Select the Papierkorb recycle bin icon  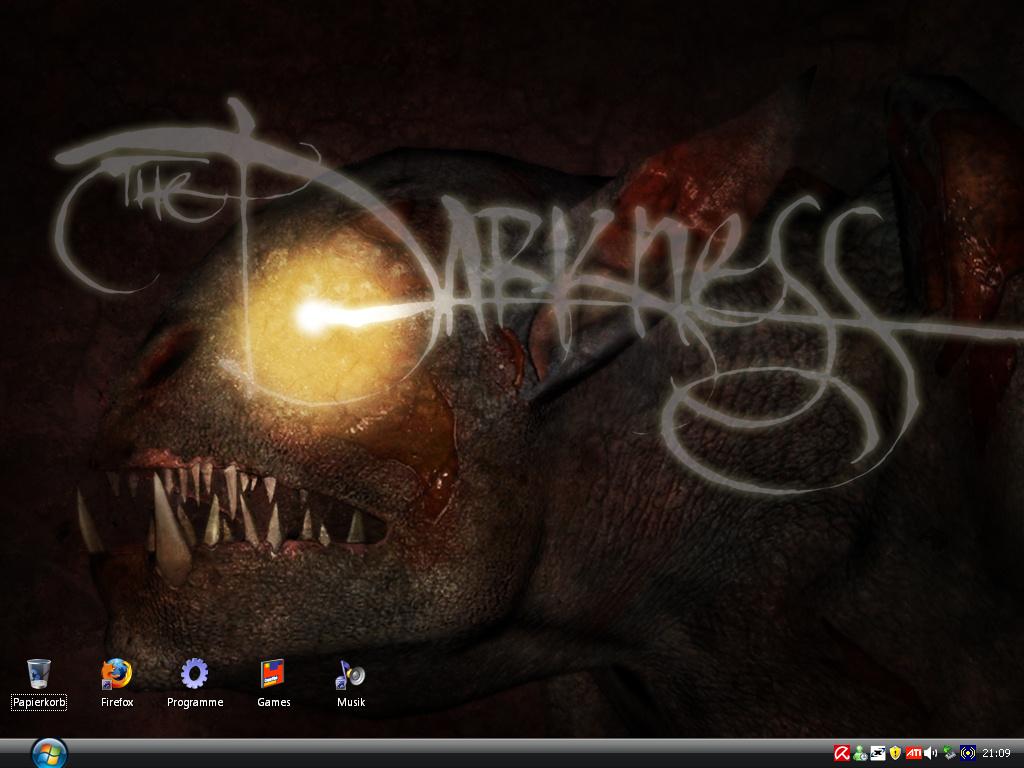(39, 675)
